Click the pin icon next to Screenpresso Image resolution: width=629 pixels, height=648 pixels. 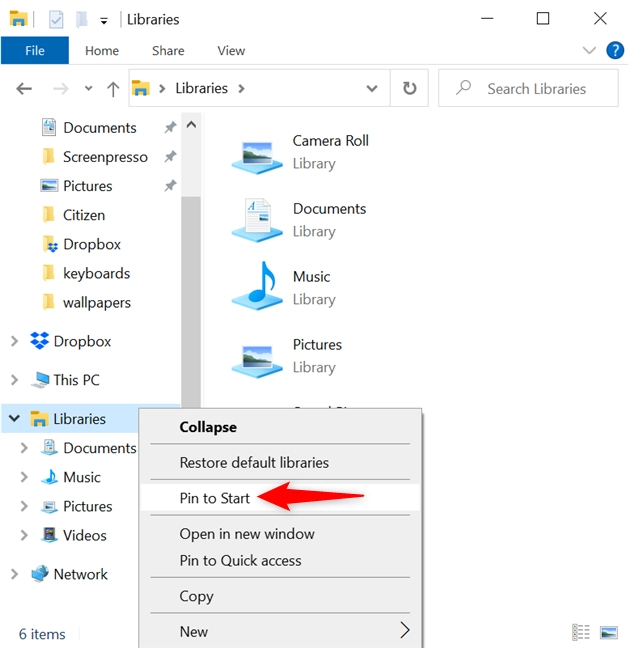[x=170, y=157]
